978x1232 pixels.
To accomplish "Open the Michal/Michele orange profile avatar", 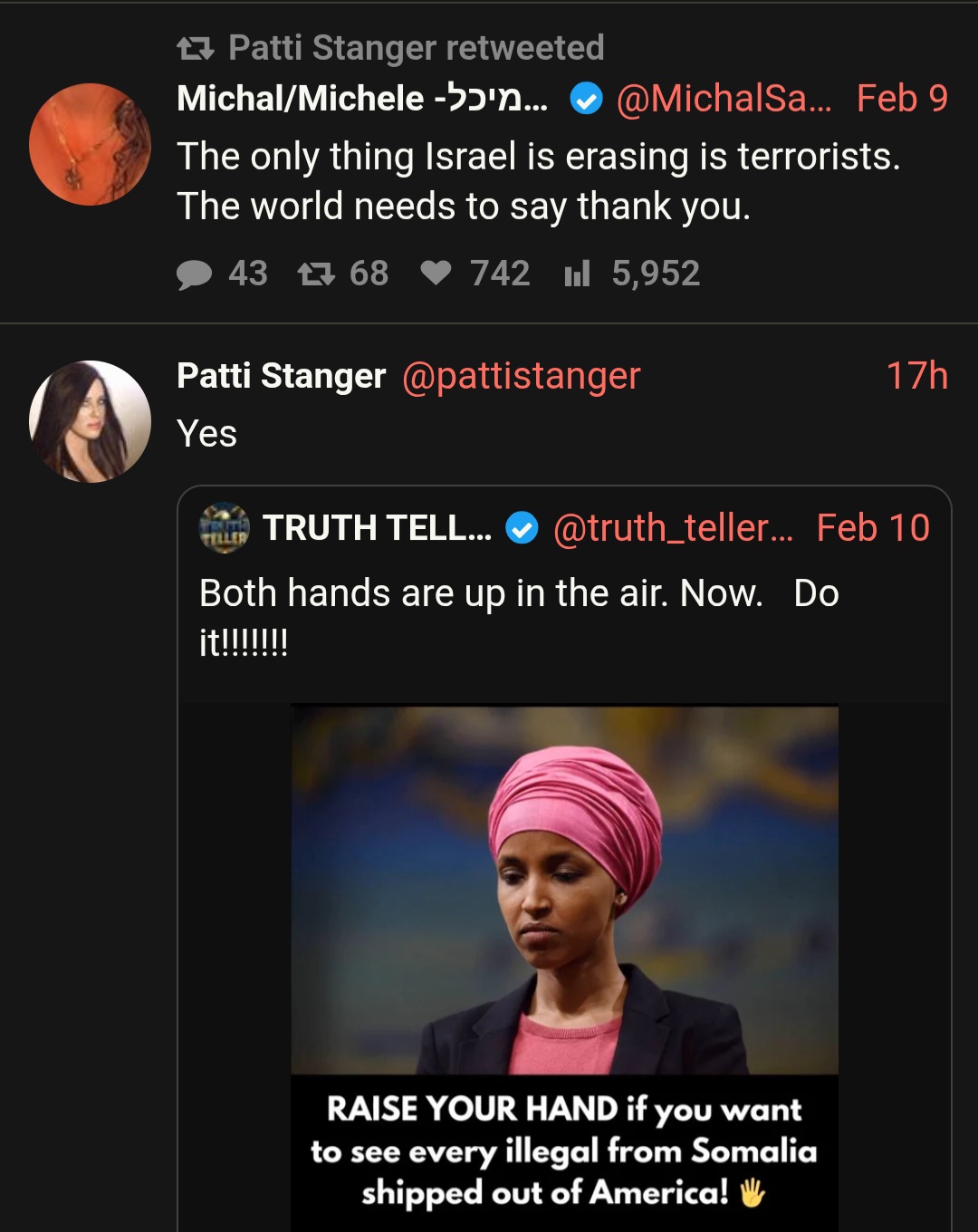I will [91, 144].
